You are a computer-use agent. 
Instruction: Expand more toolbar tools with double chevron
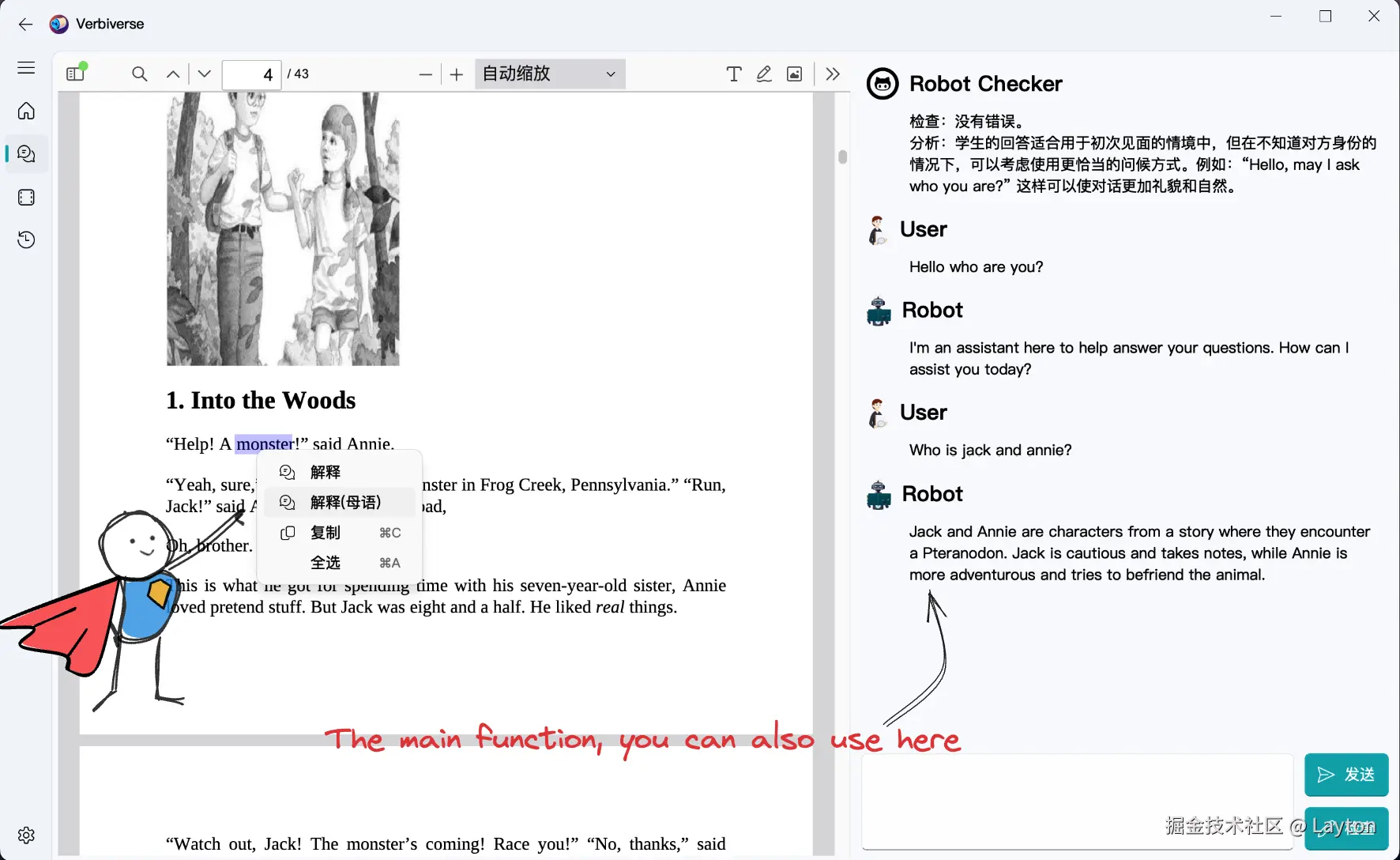tap(832, 74)
